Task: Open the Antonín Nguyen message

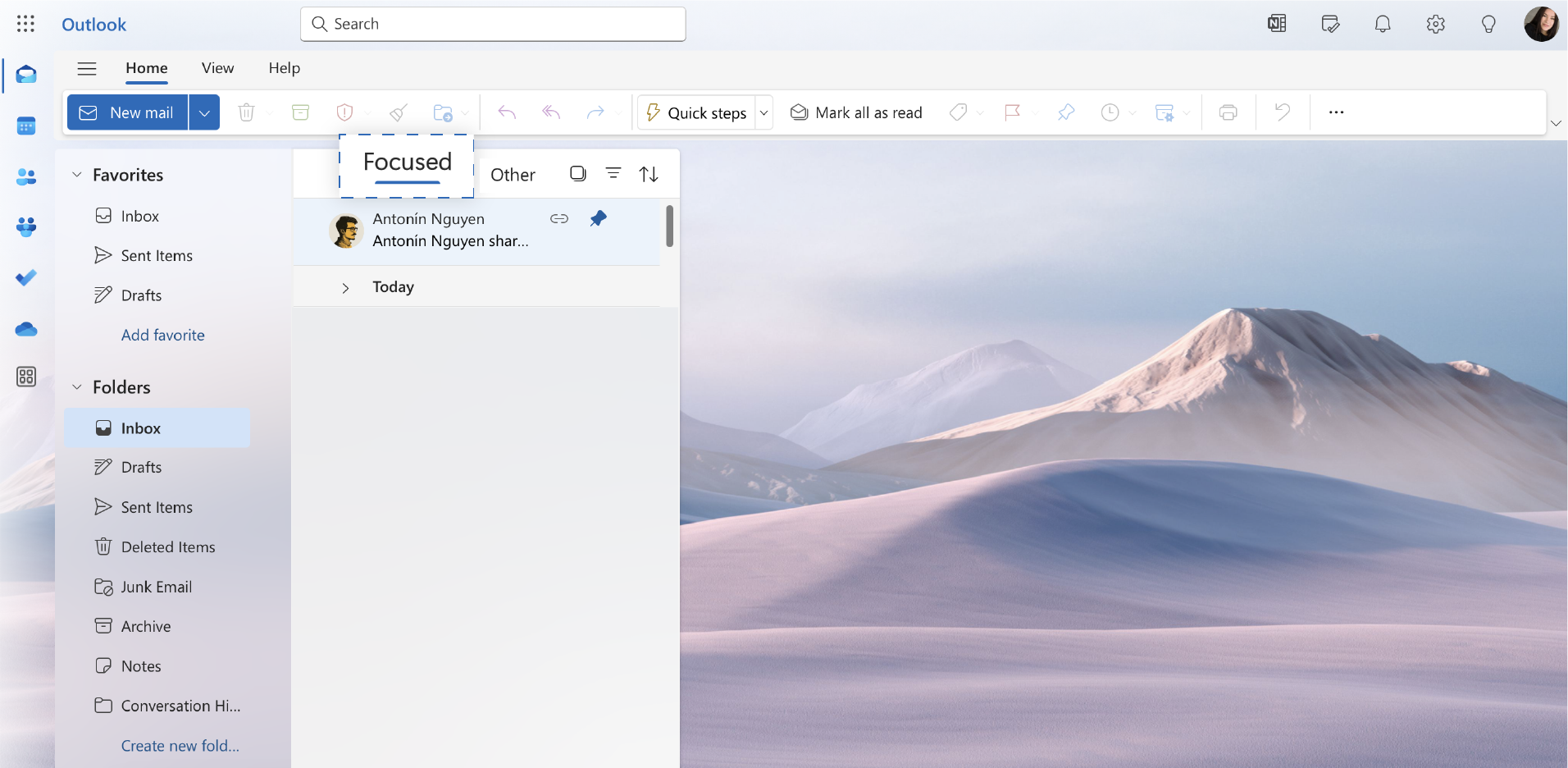Action: click(476, 231)
